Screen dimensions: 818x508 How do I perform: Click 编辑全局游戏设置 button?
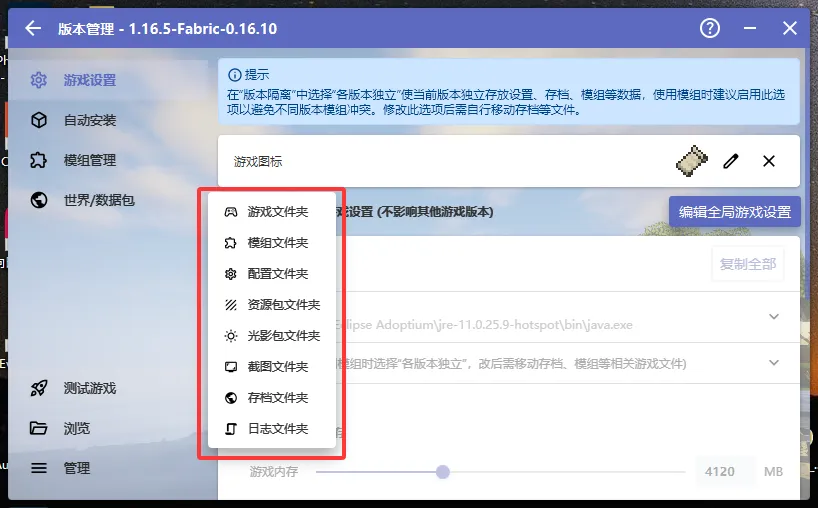point(734,212)
